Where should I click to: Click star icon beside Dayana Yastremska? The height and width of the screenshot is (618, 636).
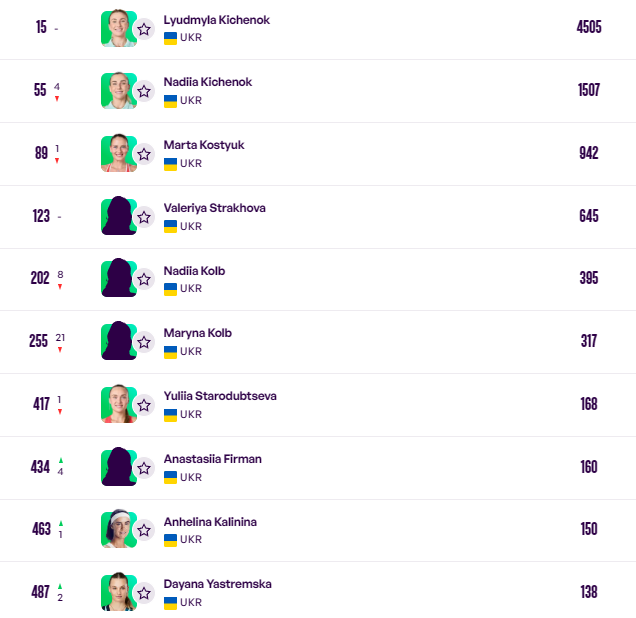pos(144,593)
